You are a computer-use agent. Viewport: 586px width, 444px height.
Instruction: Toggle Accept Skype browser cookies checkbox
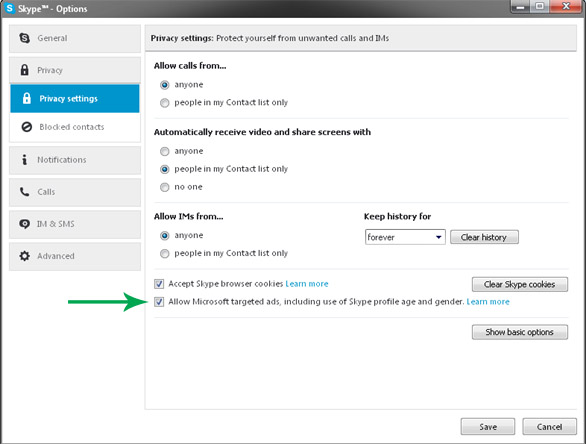(159, 284)
